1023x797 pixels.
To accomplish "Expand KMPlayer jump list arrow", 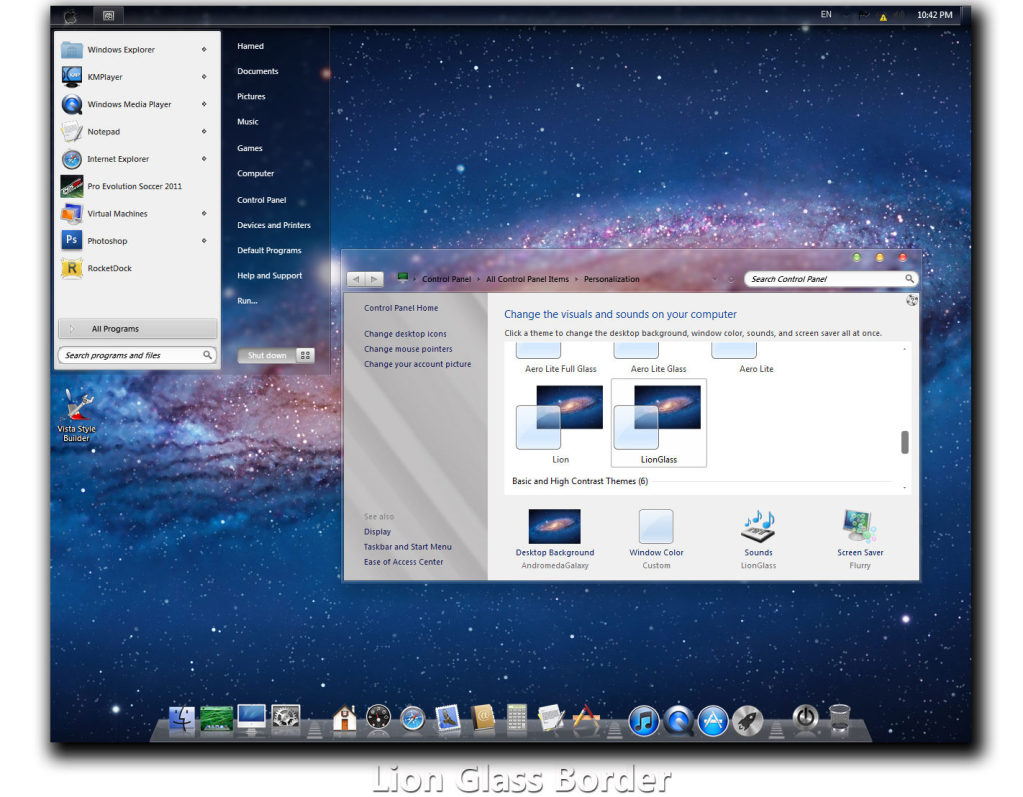I will pyautogui.click(x=204, y=76).
